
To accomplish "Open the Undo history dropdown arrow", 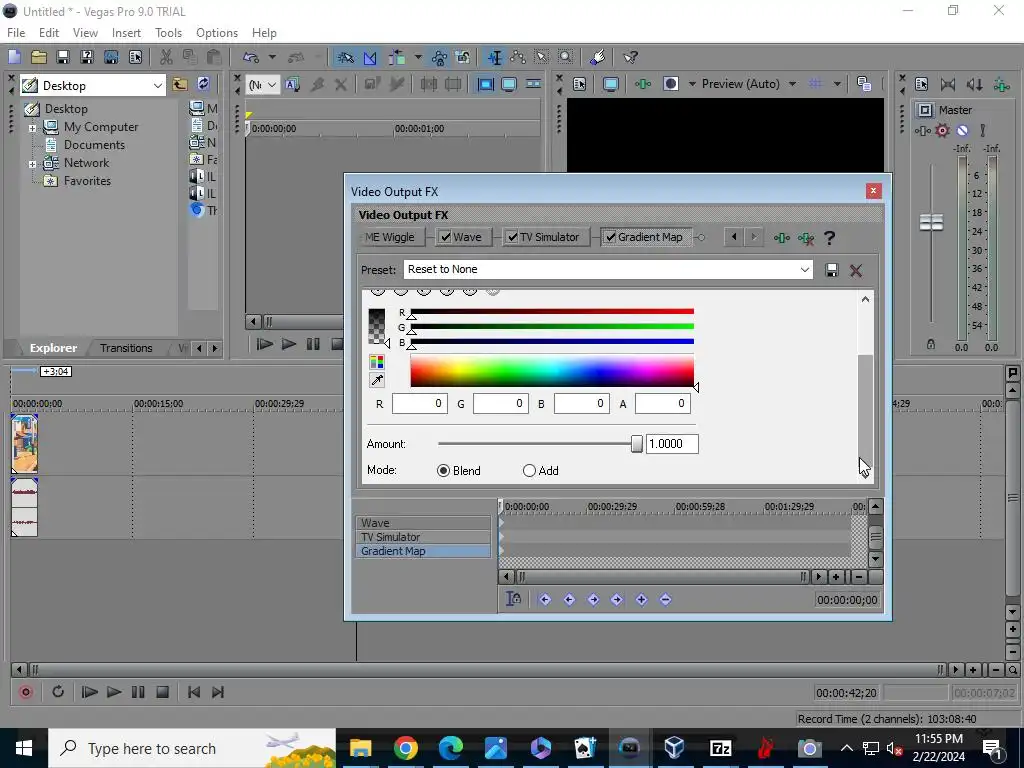I will 272,57.
